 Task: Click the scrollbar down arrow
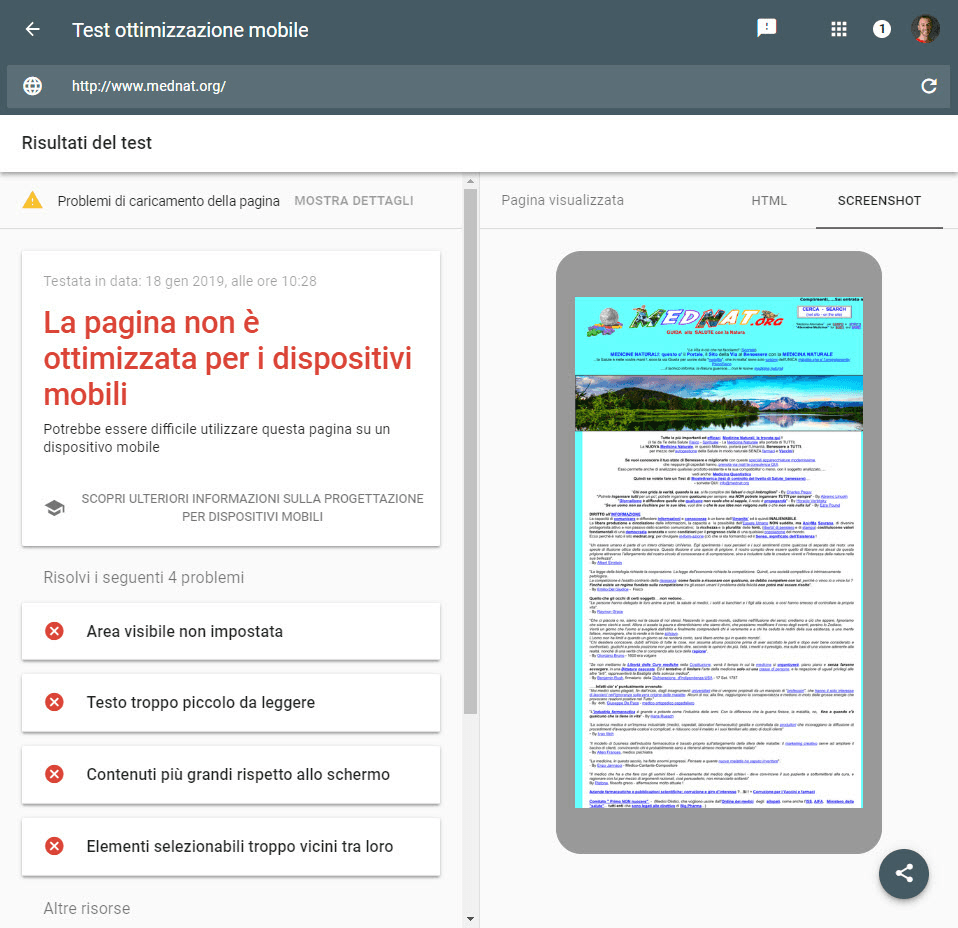point(470,918)
